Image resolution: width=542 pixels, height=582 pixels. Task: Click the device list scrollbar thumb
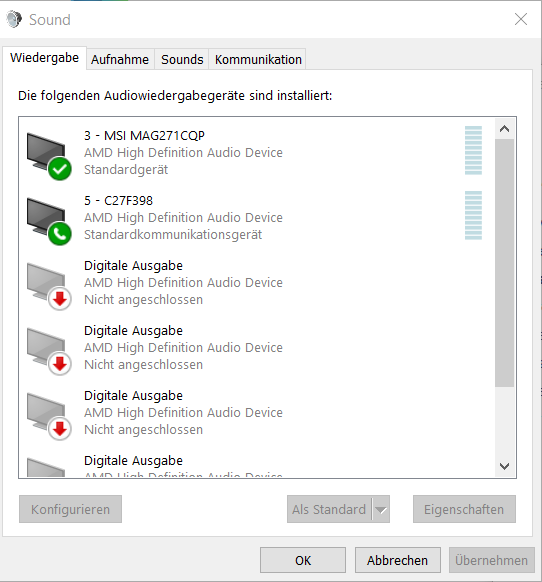pos(504,263)
